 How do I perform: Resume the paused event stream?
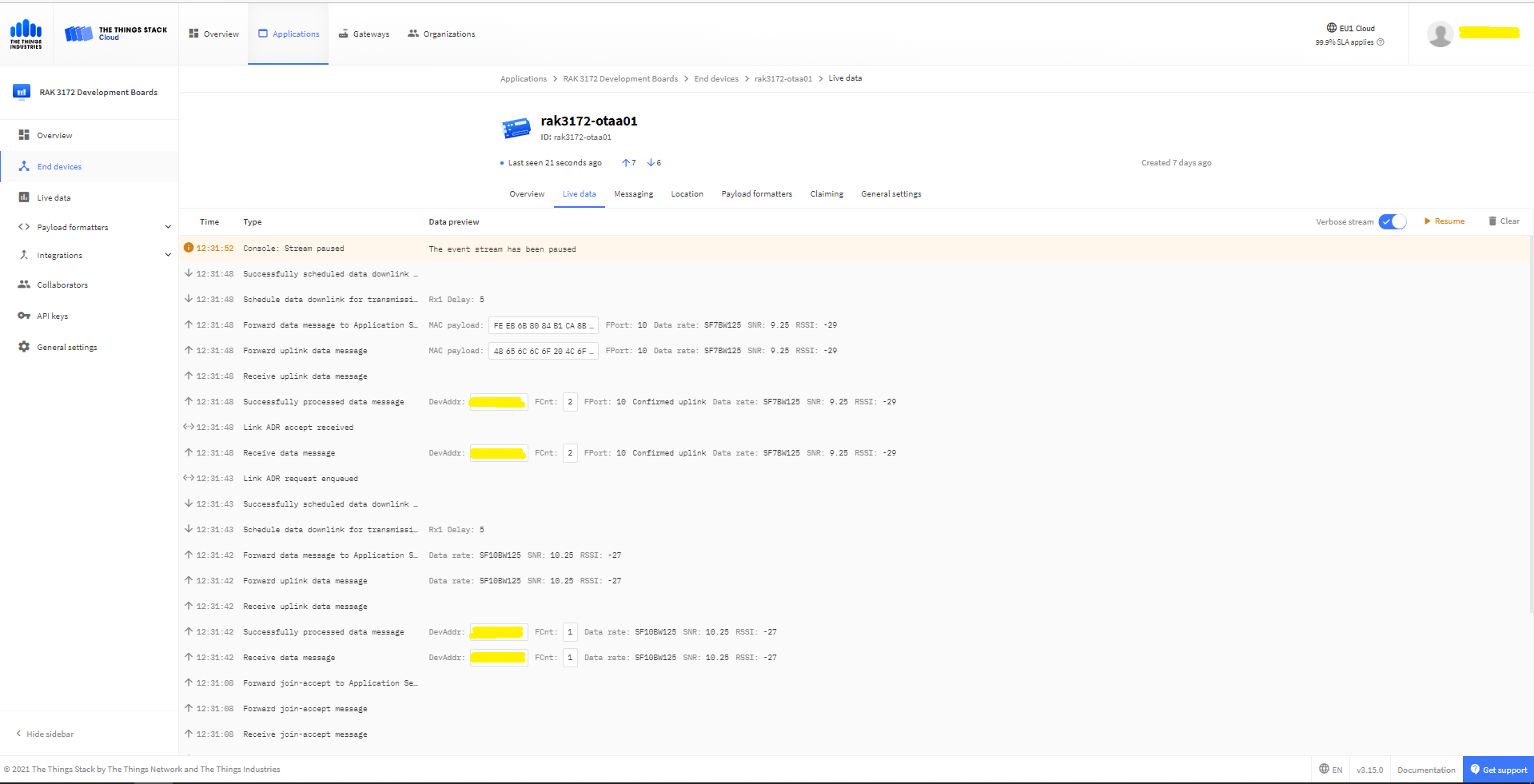pos(1444,221)
